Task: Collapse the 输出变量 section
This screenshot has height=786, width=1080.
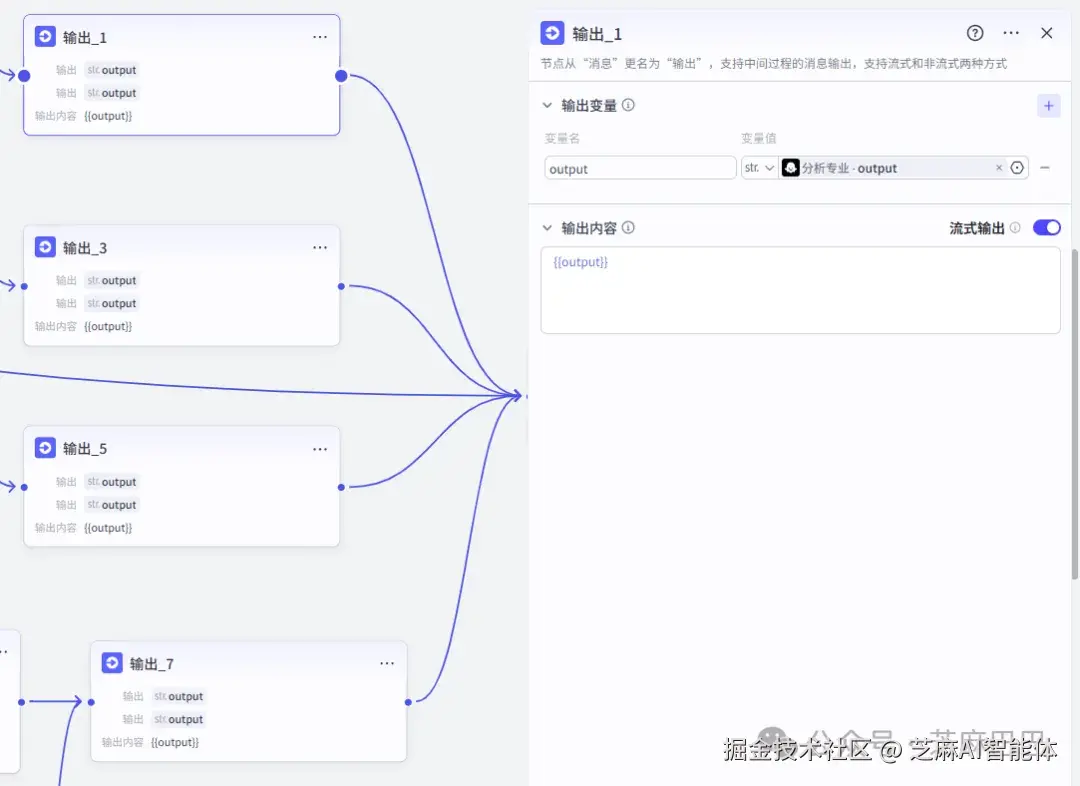Action: [547, 105]
